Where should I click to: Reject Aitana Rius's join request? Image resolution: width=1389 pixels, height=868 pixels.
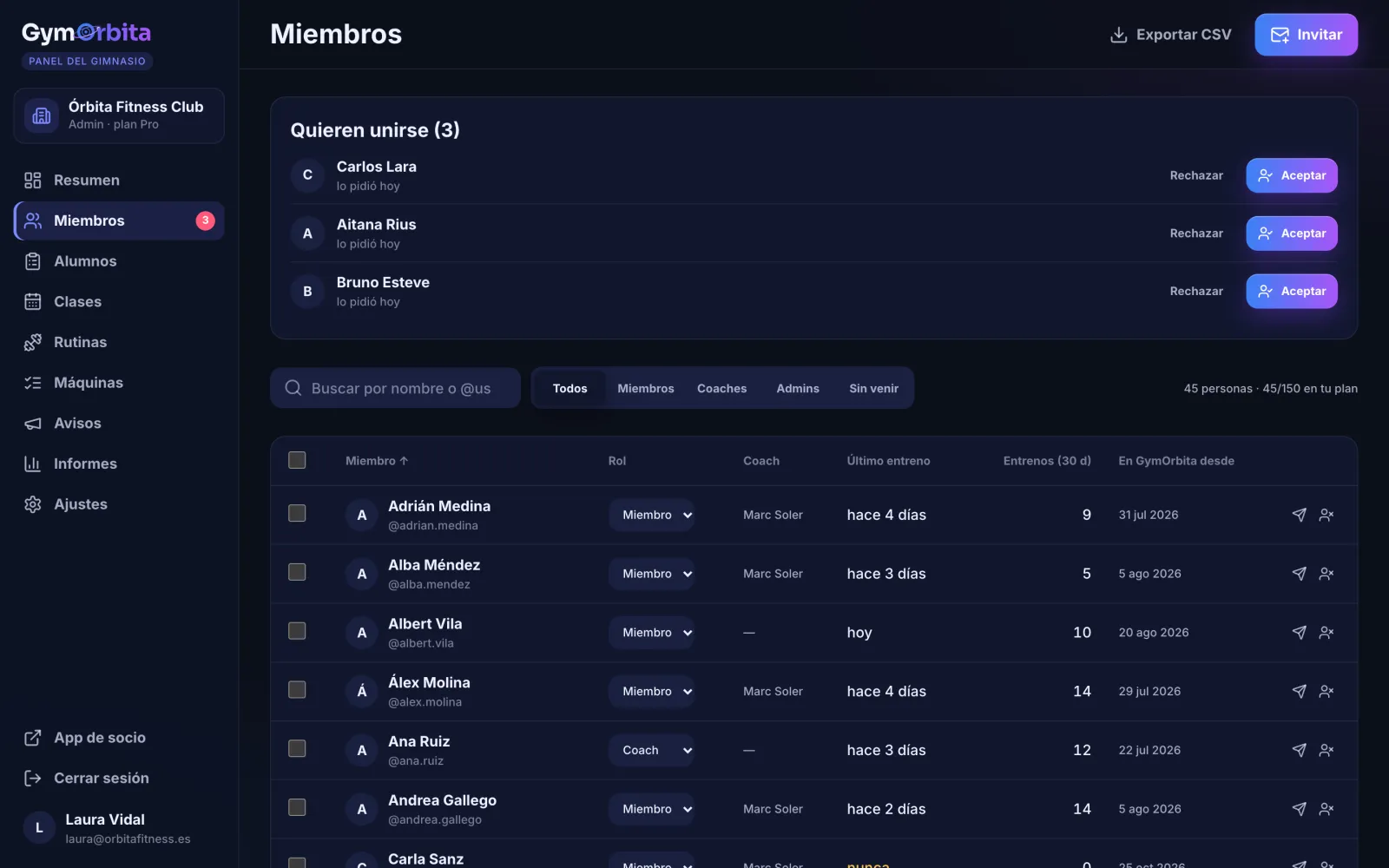coord(1196,233)
